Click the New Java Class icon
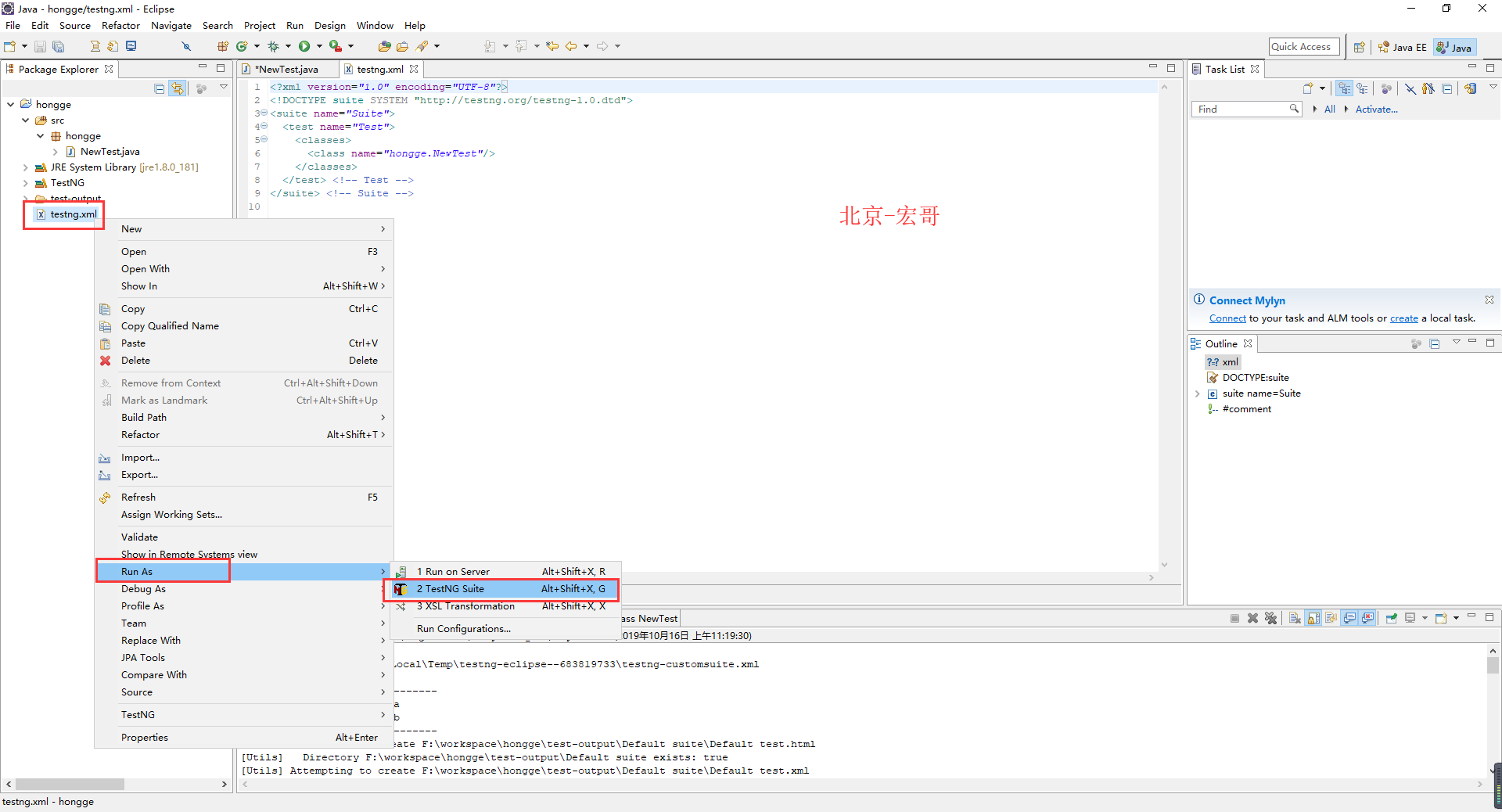Image resolution: width=1502 pixels, height=812 pixels. tap(242, 46)
